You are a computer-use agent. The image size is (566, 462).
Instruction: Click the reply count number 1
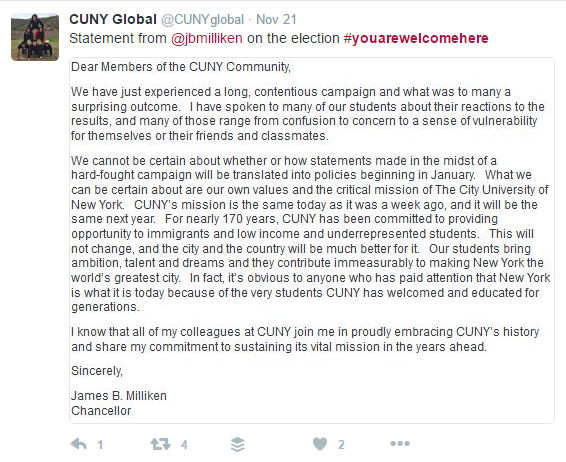[x=100, y=445]
